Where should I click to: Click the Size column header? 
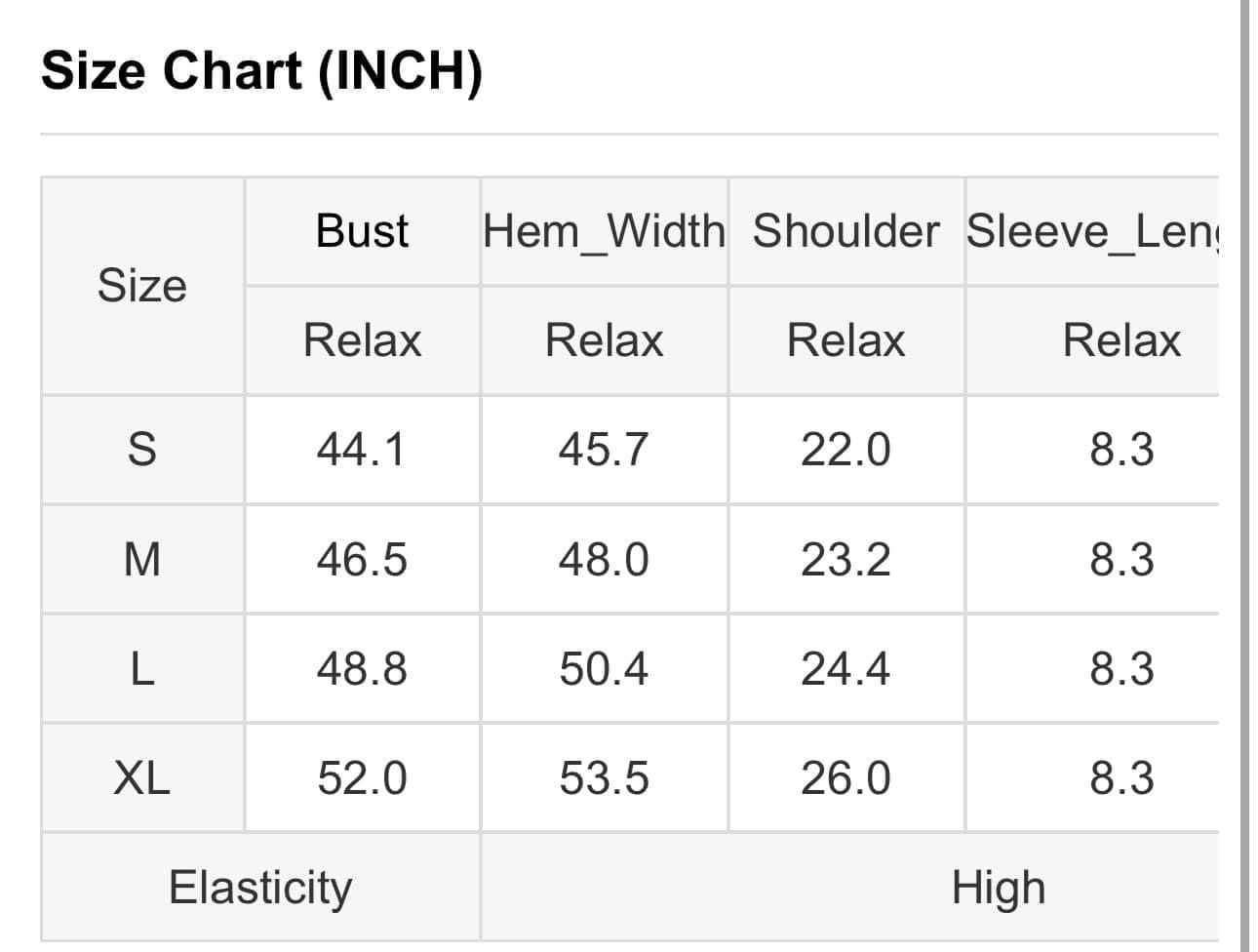[x=141, y=286]
